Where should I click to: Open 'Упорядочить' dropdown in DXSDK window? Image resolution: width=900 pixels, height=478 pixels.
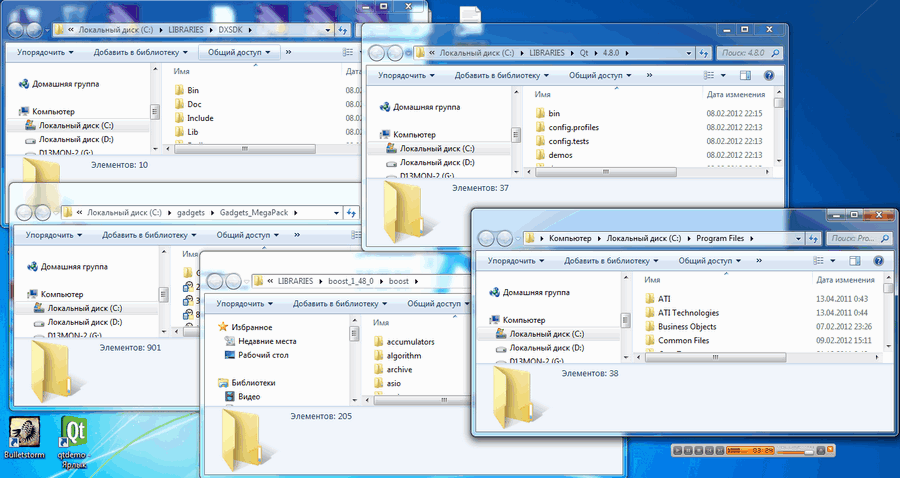tap(45, 52)
